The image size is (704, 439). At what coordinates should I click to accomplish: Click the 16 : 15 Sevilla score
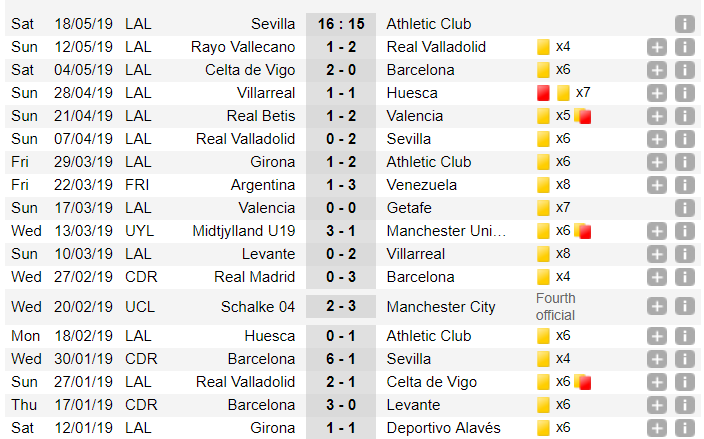(x=341, y=24)
